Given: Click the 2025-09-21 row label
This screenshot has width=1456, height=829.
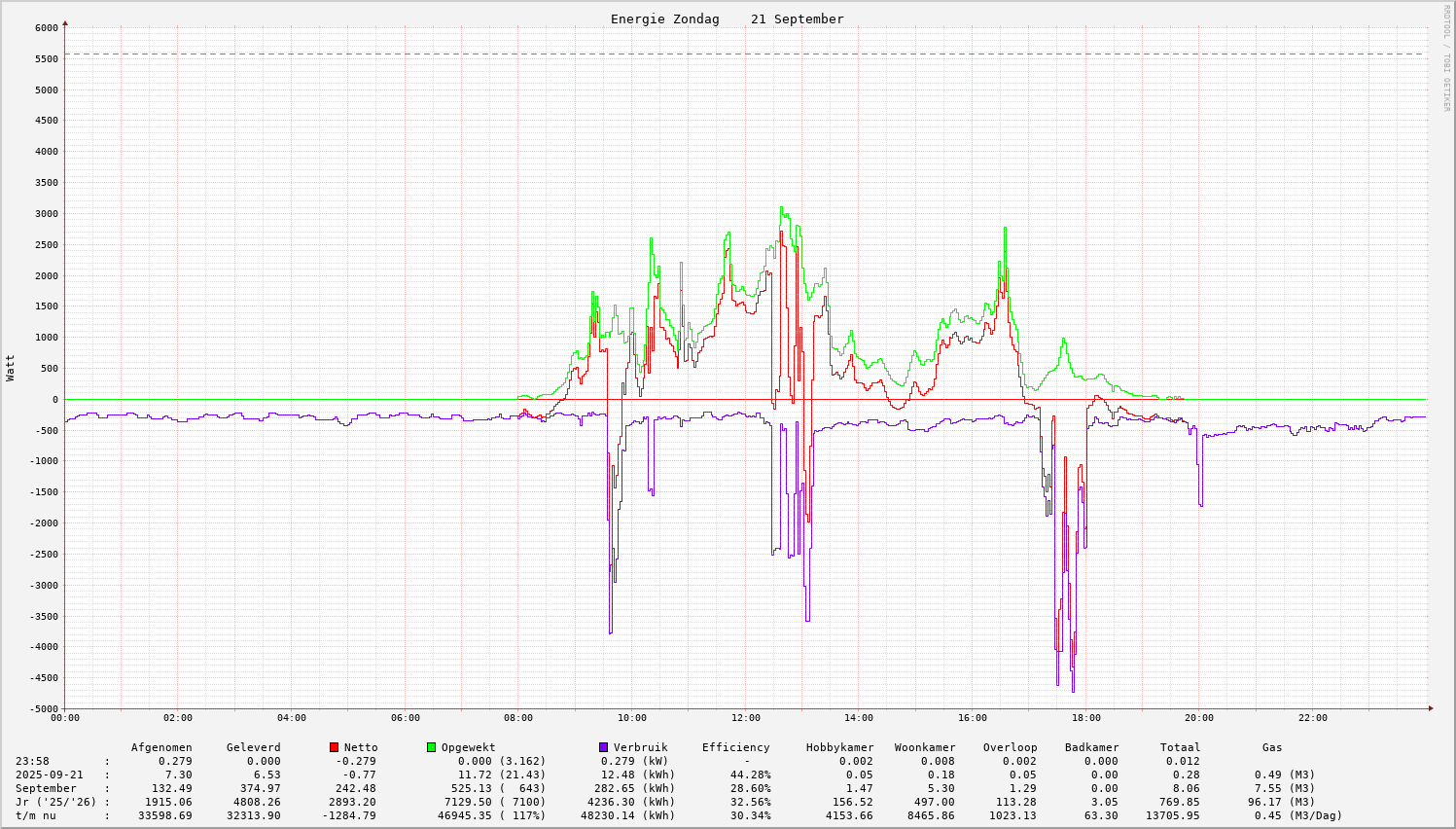Looking at the screenshot, I should [50, 775].
